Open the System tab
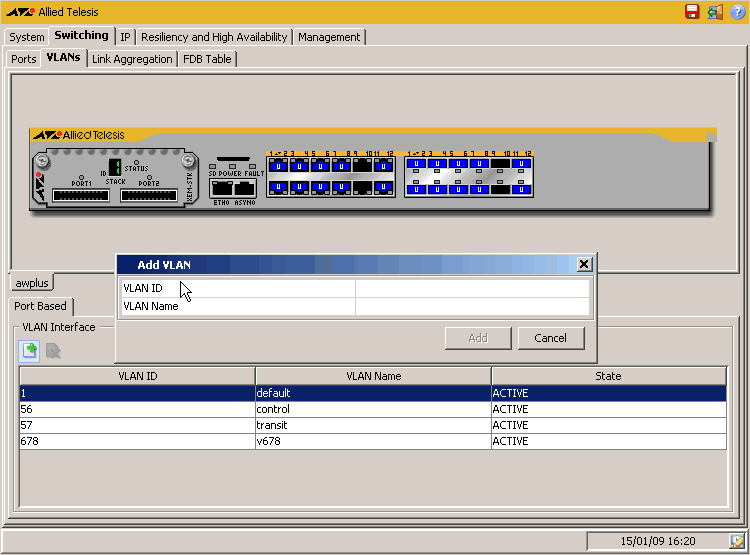Viewport: 750px width, 555px height. tap(27, 37)
